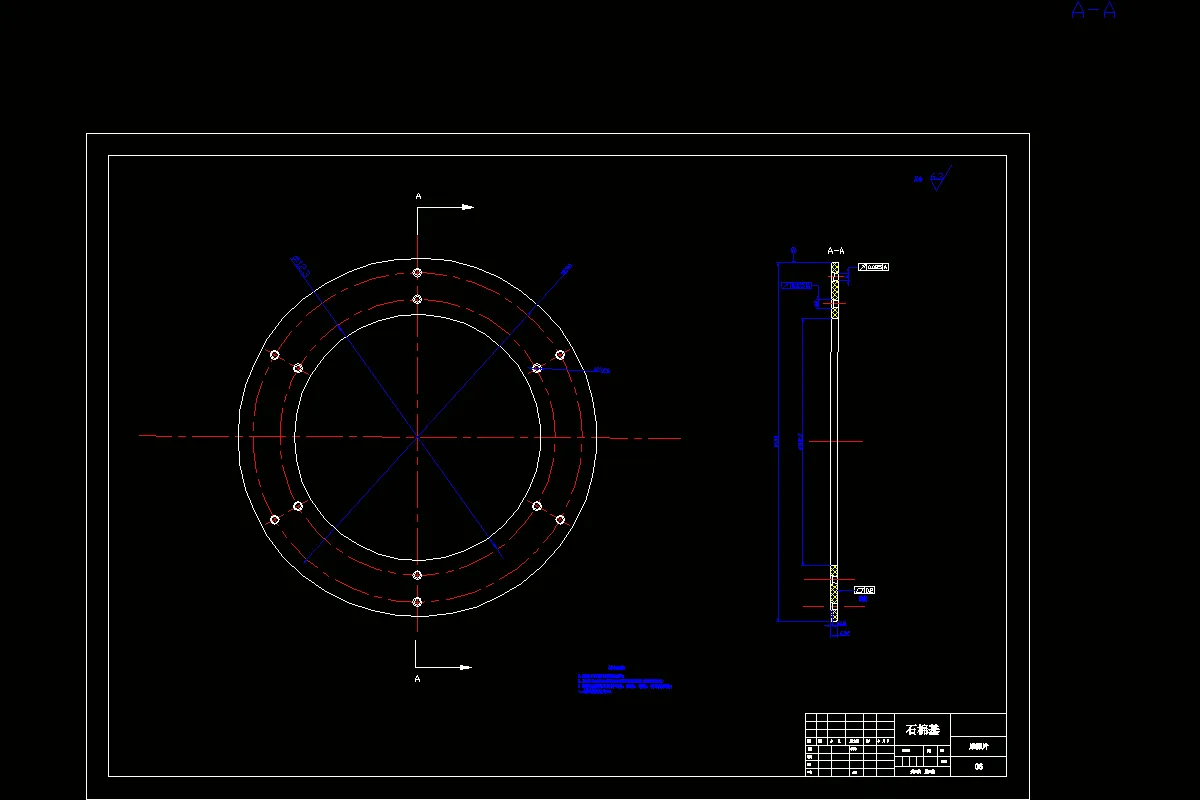1200x800 pixels.
Task: Click the ring center where the centerlines cross
Action: pos(417,437)
